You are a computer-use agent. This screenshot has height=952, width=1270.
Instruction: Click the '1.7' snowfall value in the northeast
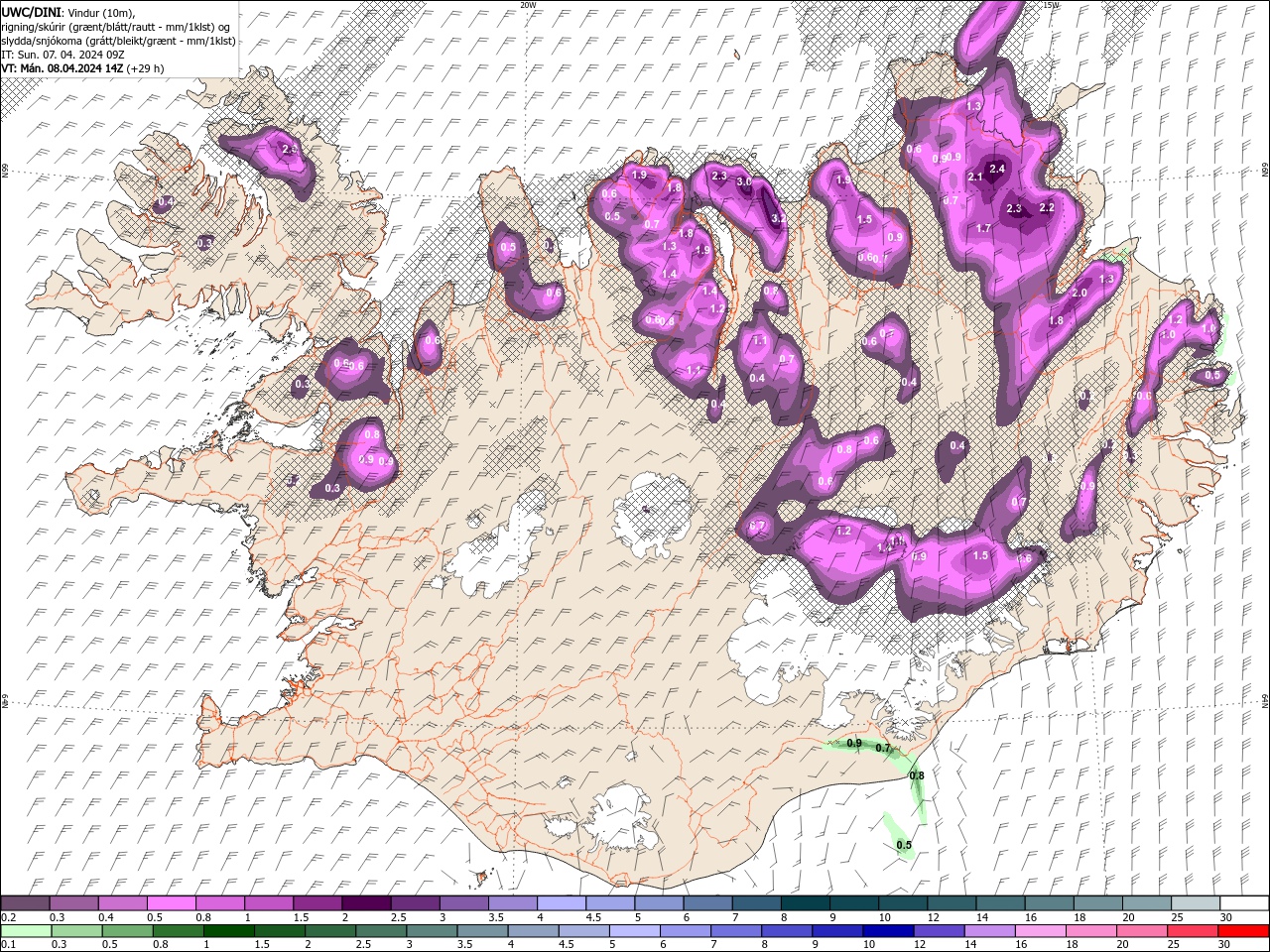(x=983, y=229)
